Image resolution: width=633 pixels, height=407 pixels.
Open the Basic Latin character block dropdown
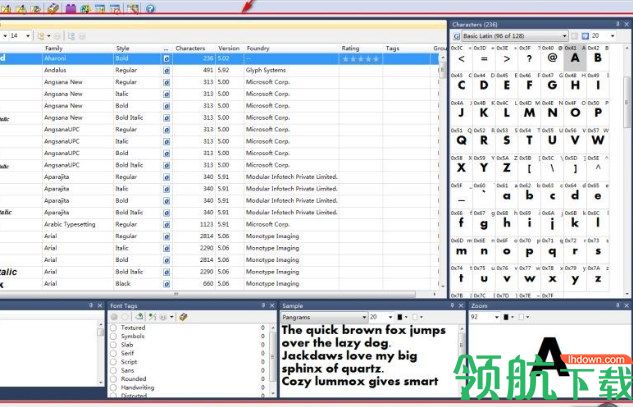pyautogui.click(x=564, y=36)
